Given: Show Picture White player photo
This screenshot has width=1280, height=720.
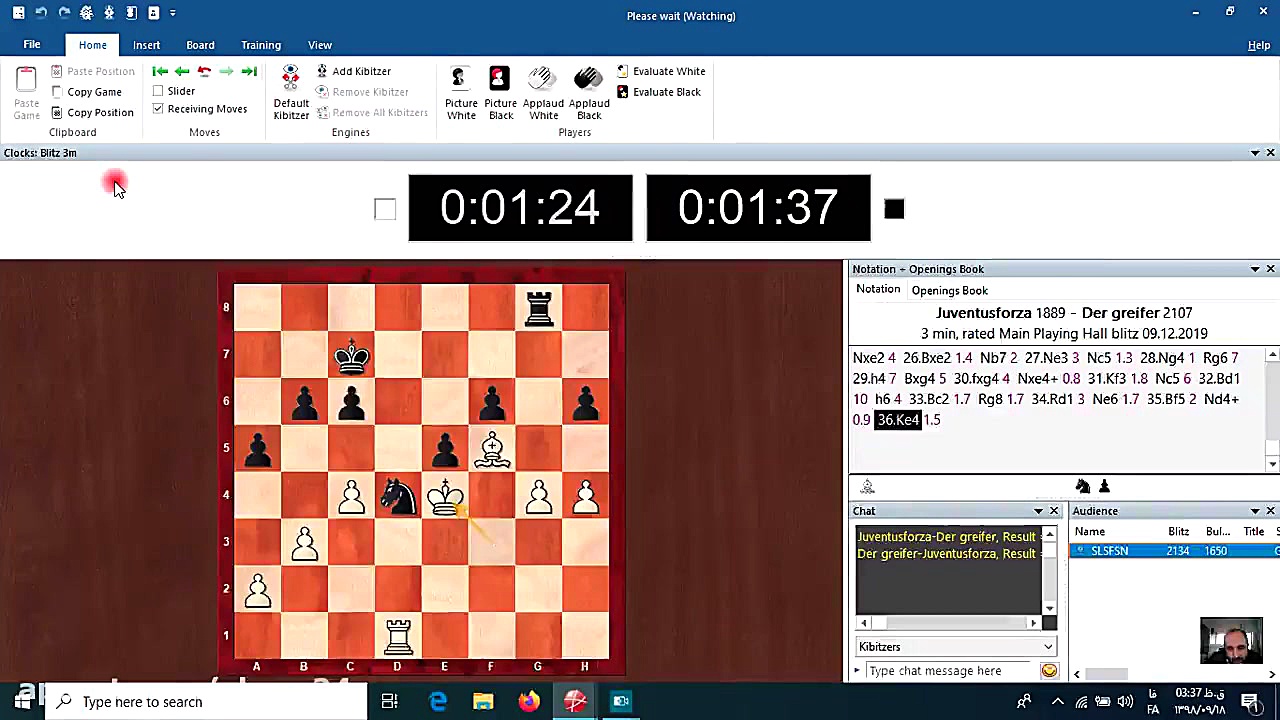Looking at the screenshot, I should pyautogui.click(x=461, y=93).
